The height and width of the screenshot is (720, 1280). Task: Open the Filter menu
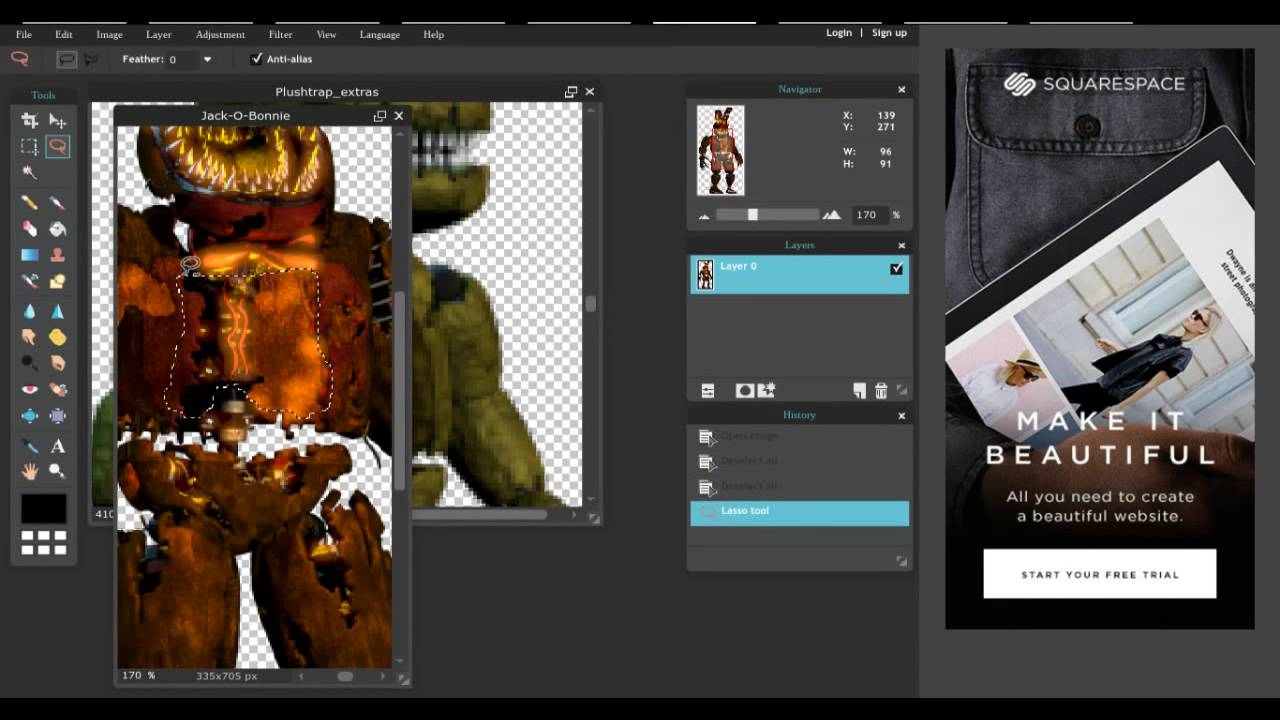[280, 34]
